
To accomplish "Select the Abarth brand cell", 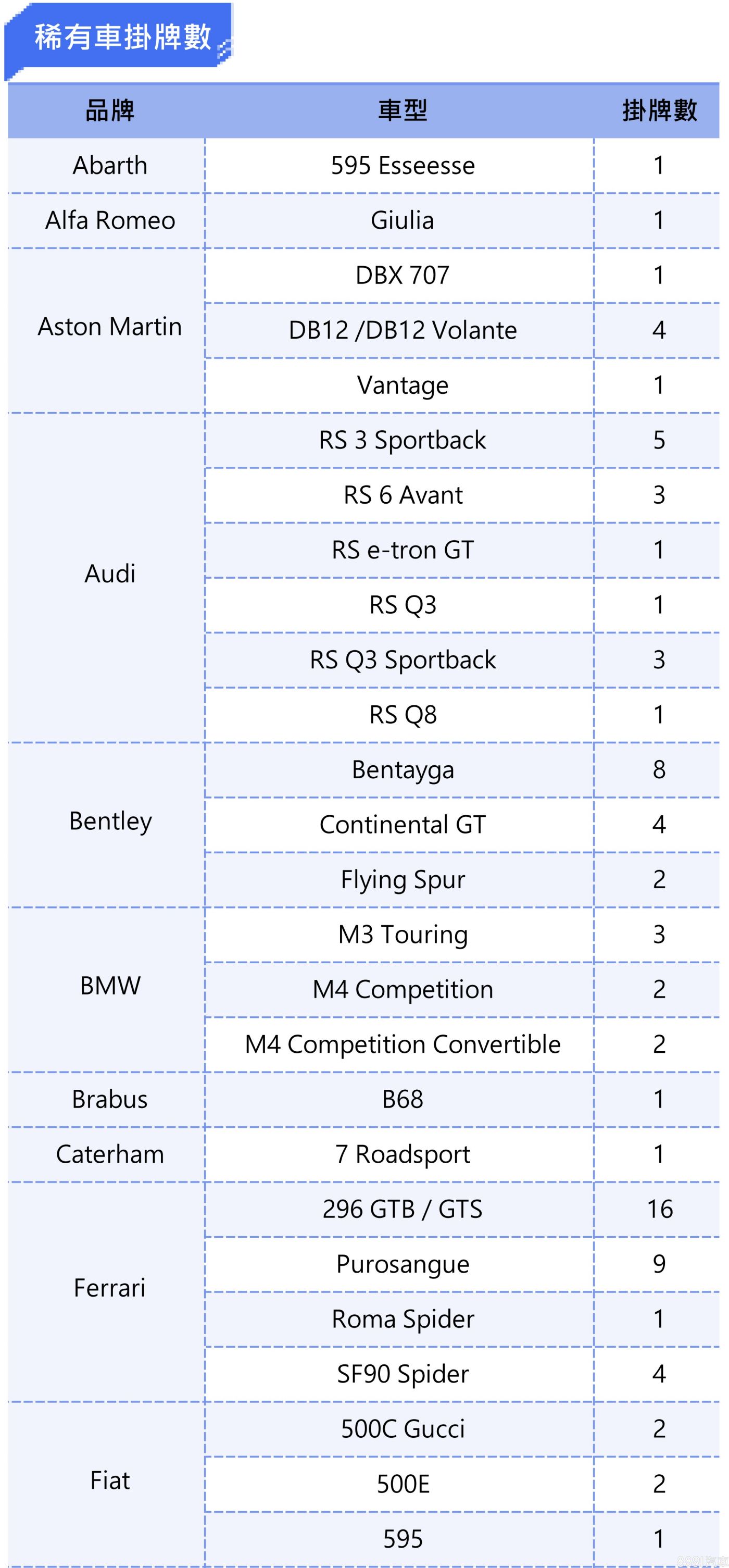I will click(x=110, y=166).
